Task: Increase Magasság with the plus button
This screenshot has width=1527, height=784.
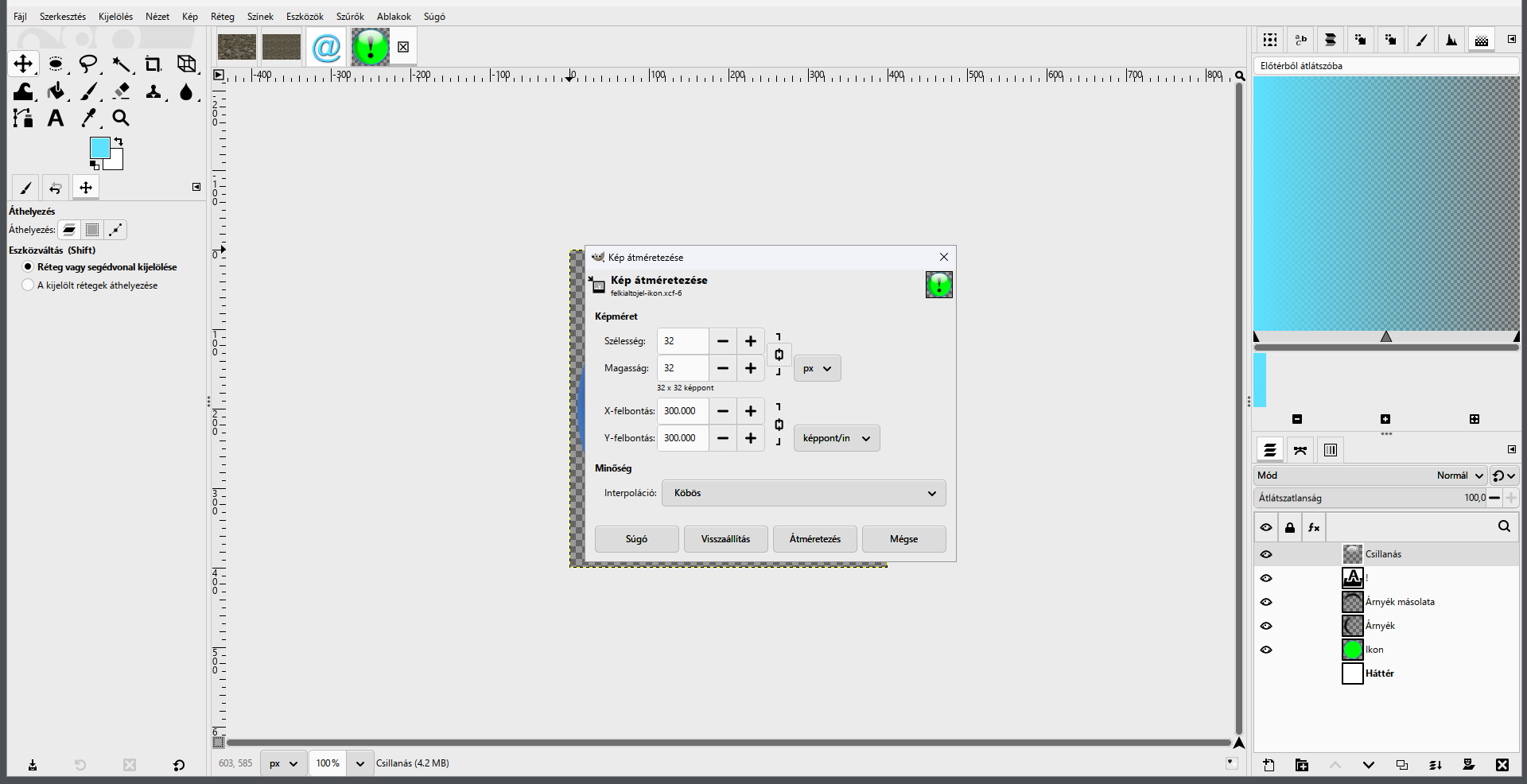Action: (x=751, y=368)
